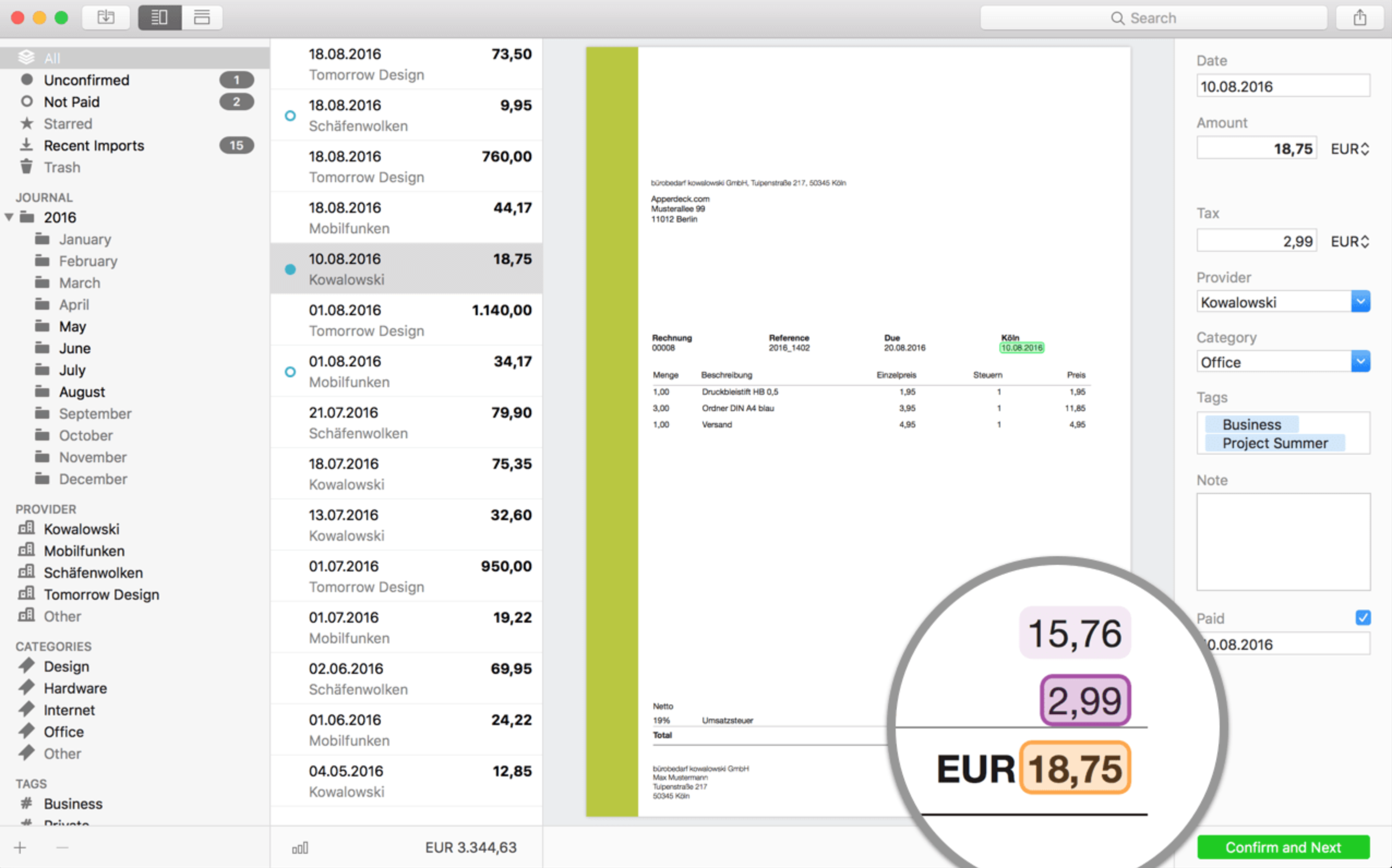Viewport: 1392px width, 868px height.
Task: Open the Category dropdown arrow
Action: [x=1360, y=361]
